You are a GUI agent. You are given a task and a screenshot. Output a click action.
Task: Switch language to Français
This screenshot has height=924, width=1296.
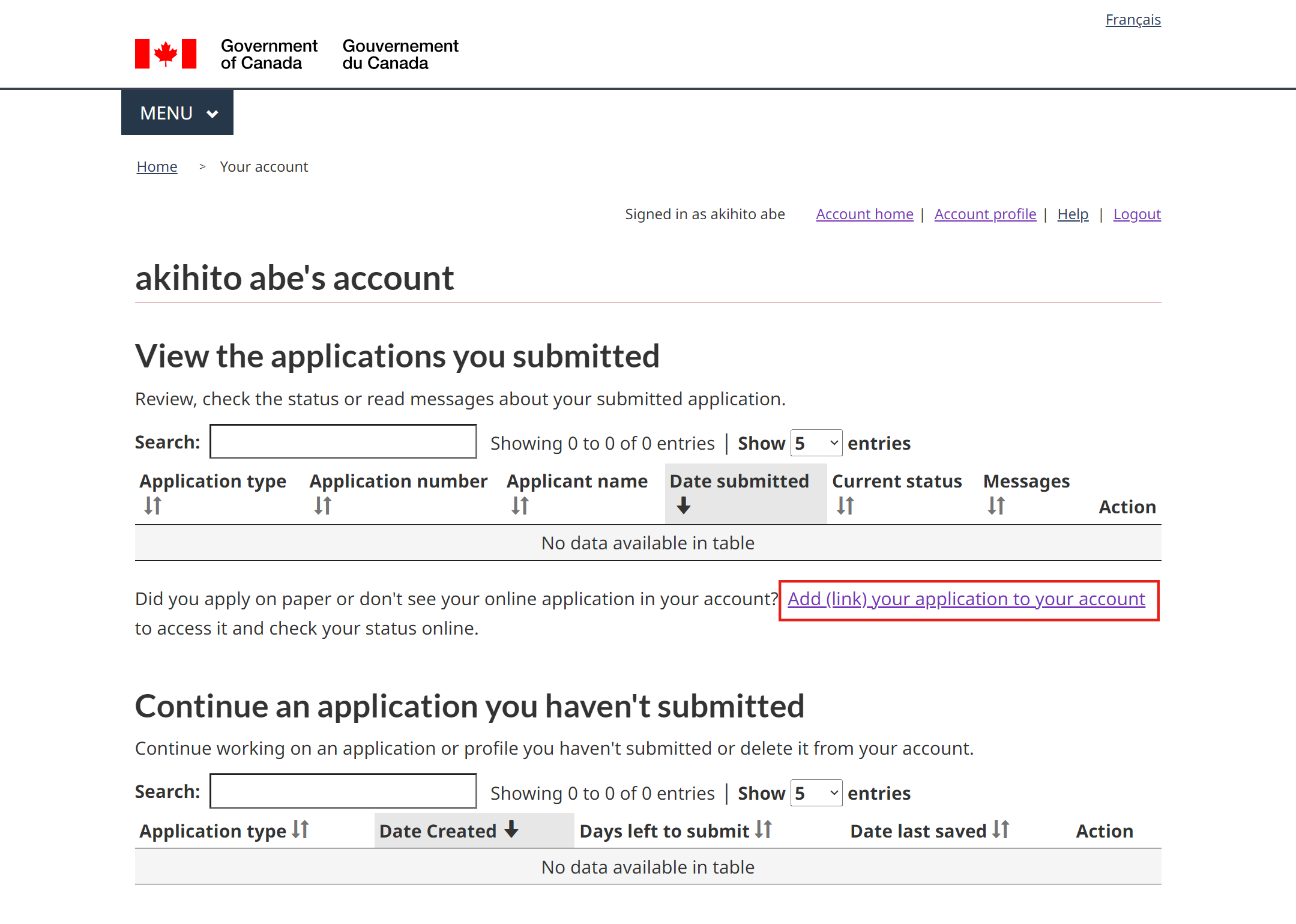point(1133,20)
